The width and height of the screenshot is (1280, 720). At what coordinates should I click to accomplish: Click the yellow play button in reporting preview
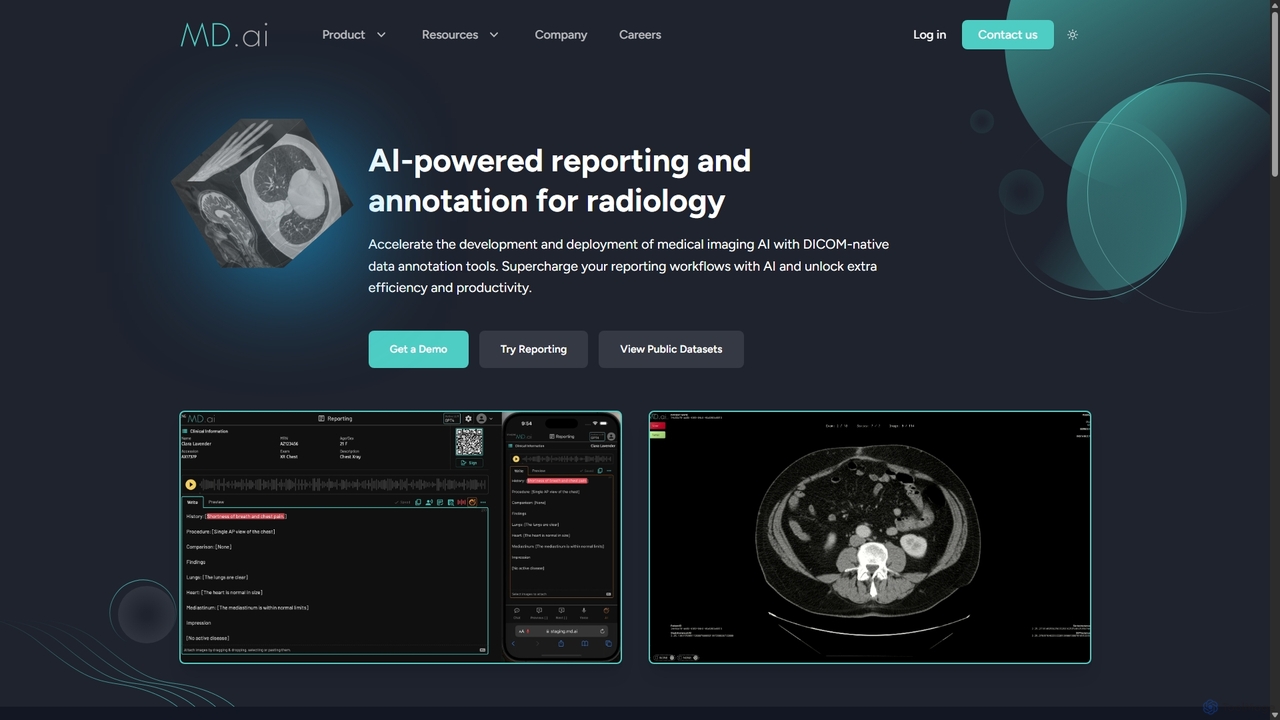pyautogui.click(x=191, y=485)
